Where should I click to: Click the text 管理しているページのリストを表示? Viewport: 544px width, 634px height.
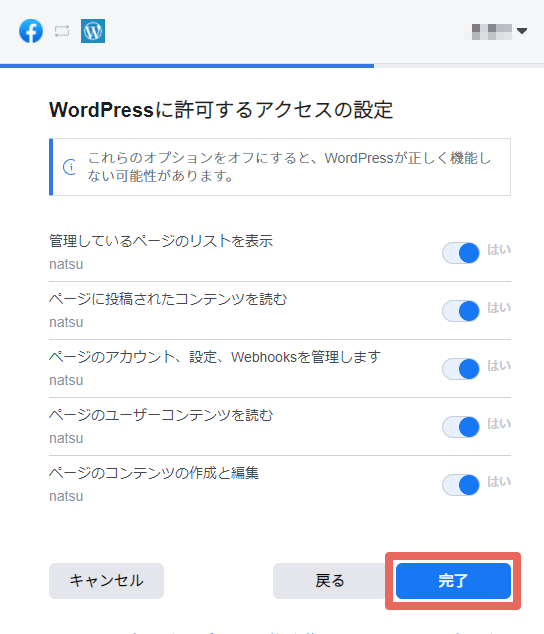pyautogui.click(x=161, y=241)
